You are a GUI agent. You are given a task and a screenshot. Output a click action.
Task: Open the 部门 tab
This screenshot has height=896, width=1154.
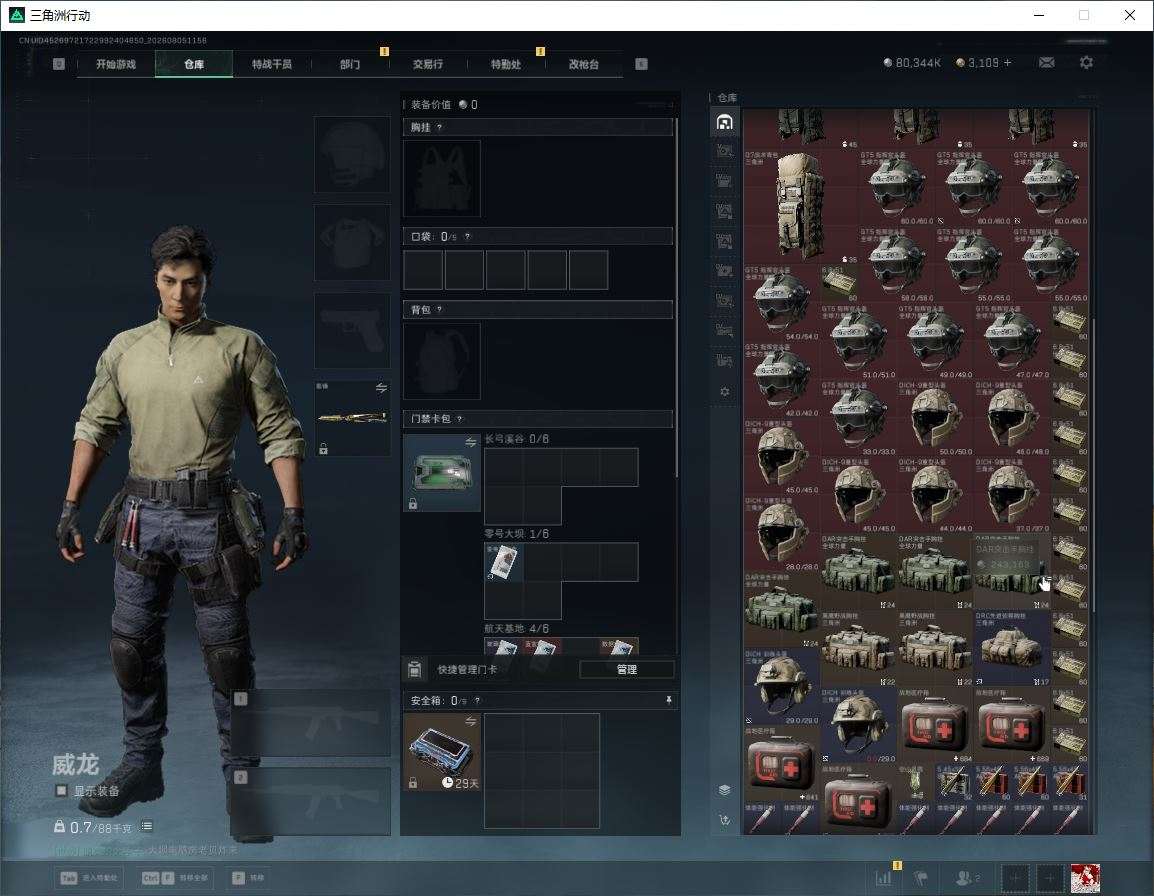click(350, 64)
